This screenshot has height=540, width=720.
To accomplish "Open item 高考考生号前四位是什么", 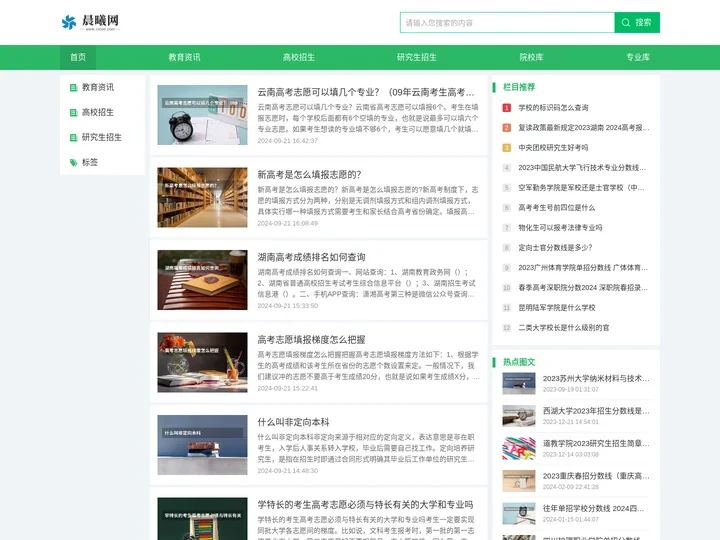I will coord(557,208).
